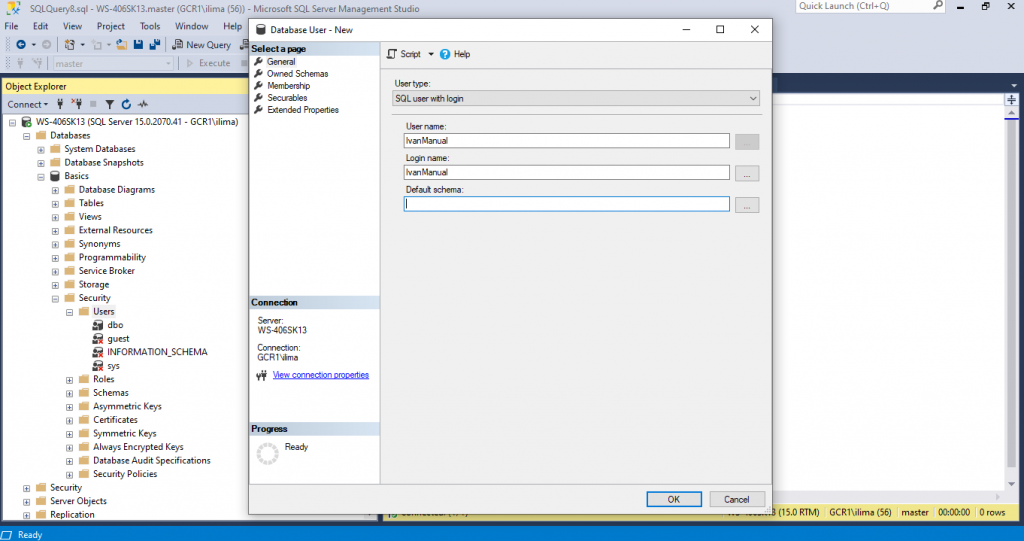Collapse the Databases folder

click(27, 136)
